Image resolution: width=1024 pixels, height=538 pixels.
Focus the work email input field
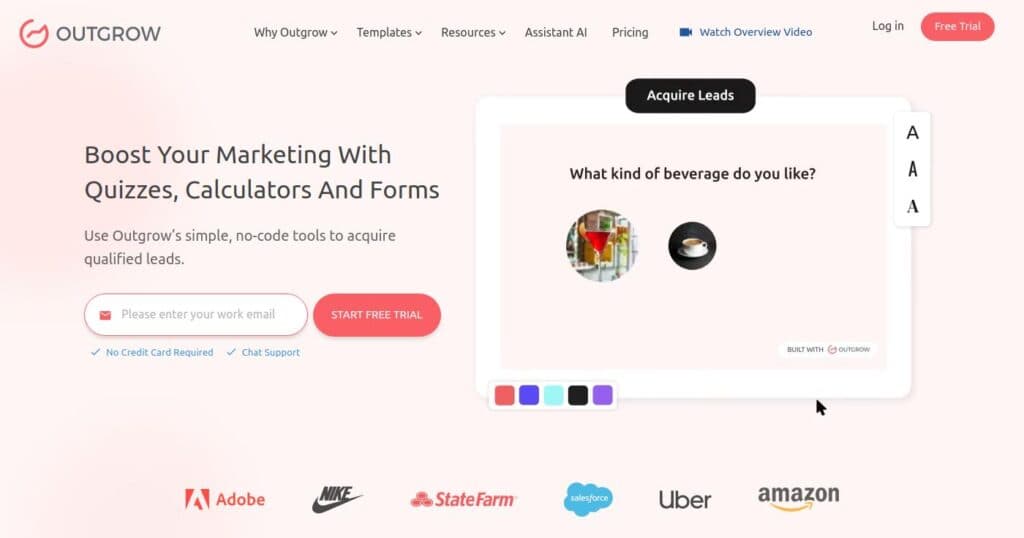196,315
